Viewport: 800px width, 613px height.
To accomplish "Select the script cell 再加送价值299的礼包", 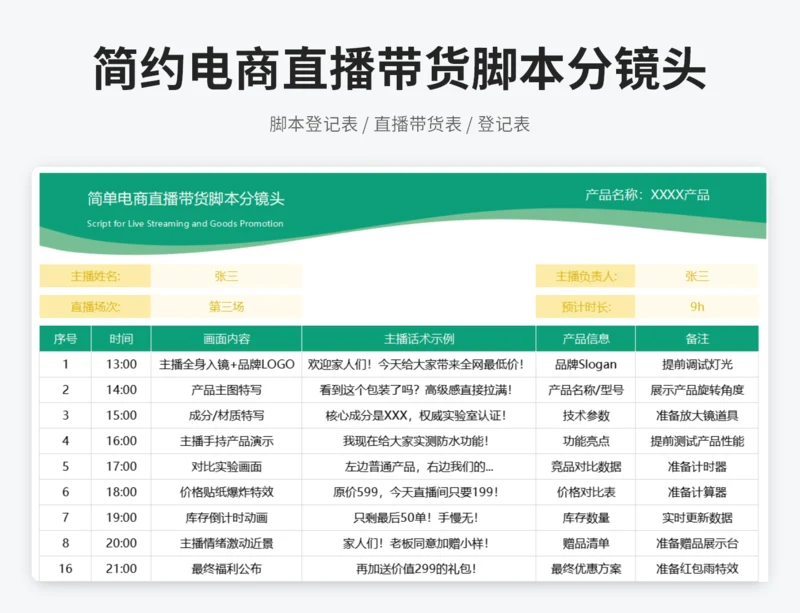I will (419, 569).
